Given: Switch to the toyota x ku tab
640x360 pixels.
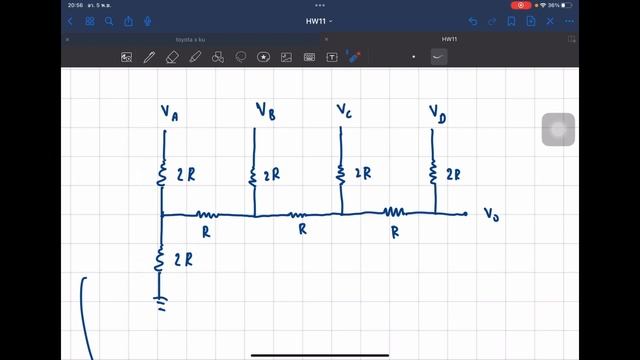Looking at the screenshot, I should tap(191, 40).
